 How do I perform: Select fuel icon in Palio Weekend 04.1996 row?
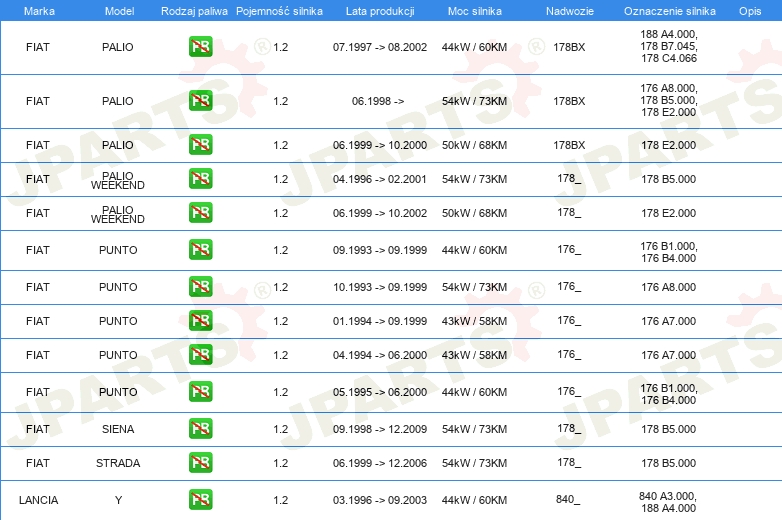coord(200,178)
